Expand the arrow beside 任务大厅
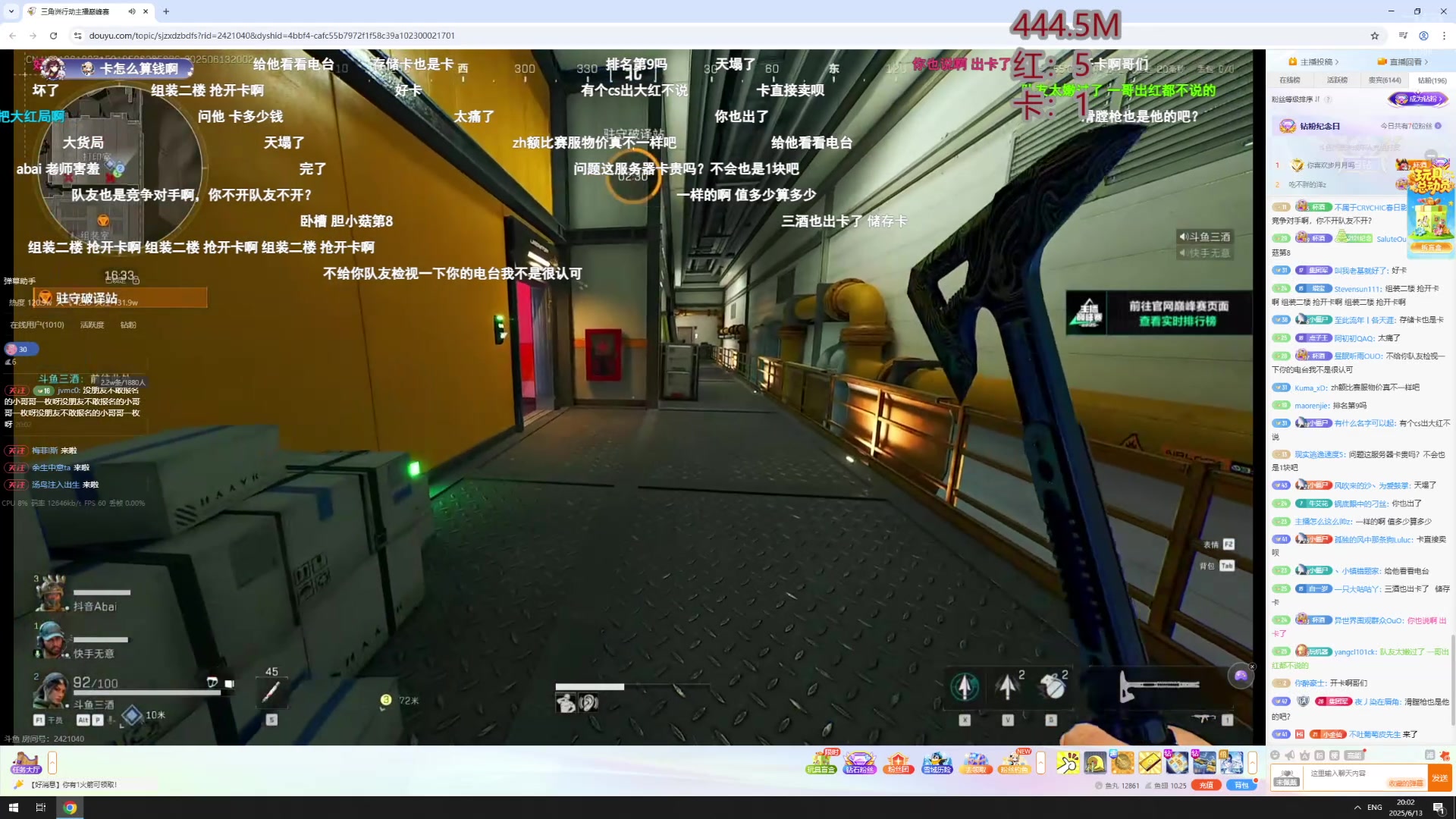The width and height of the screenshot is (1456, 819). [52, 762]
